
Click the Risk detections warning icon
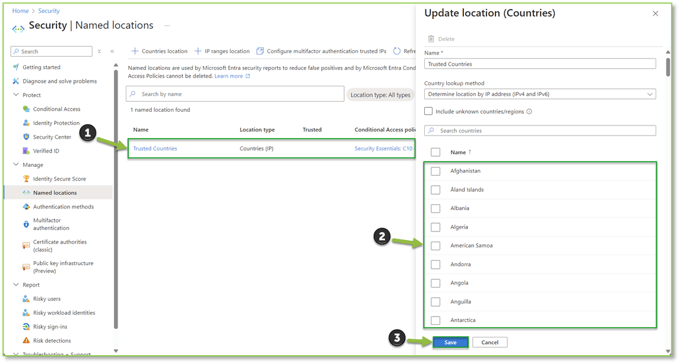(x=26, y=341)
